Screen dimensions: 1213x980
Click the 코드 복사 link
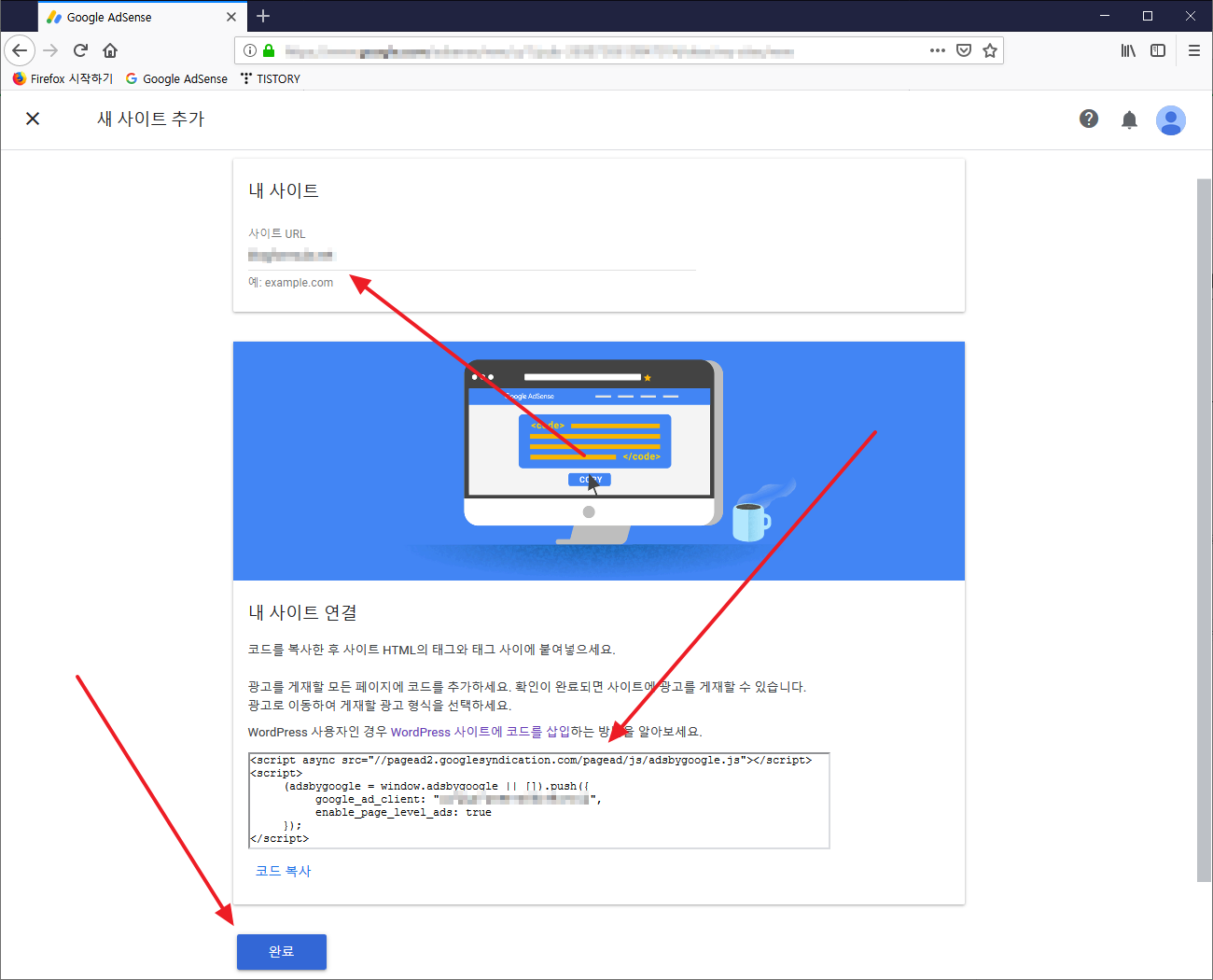click(284, 871)
